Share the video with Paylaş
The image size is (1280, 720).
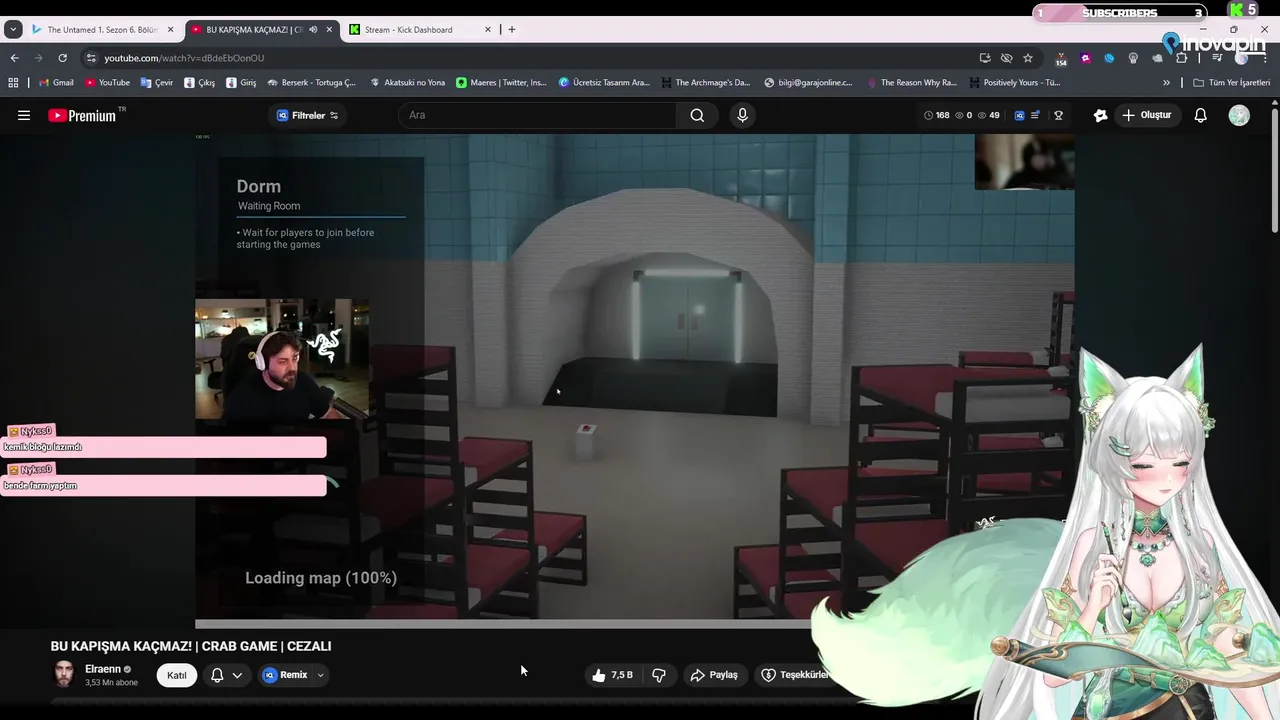[x=714, y=675]
